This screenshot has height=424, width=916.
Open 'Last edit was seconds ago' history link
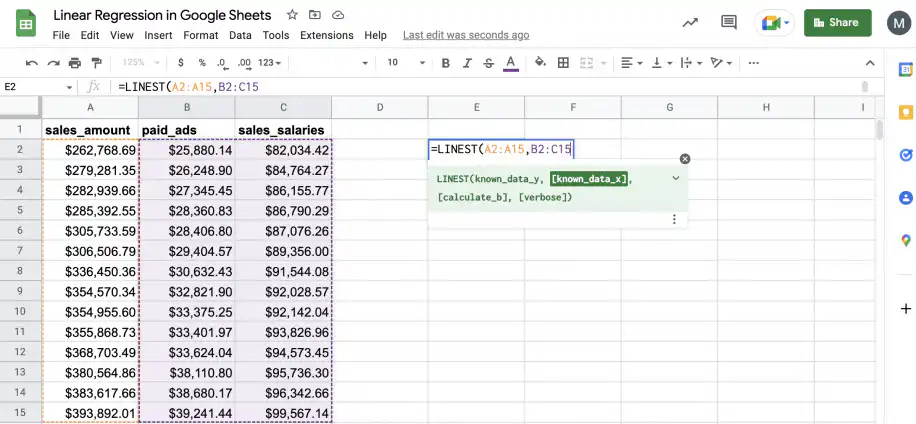pos(466,35)
